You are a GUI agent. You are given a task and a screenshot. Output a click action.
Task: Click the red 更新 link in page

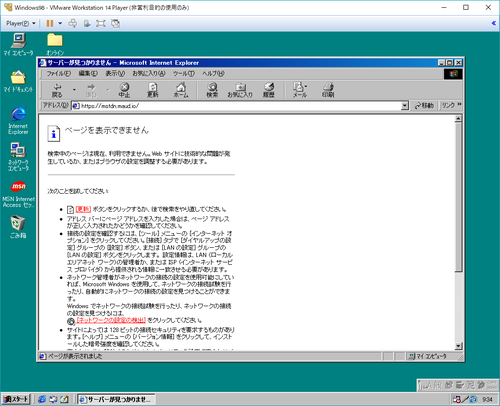[83, 209]
